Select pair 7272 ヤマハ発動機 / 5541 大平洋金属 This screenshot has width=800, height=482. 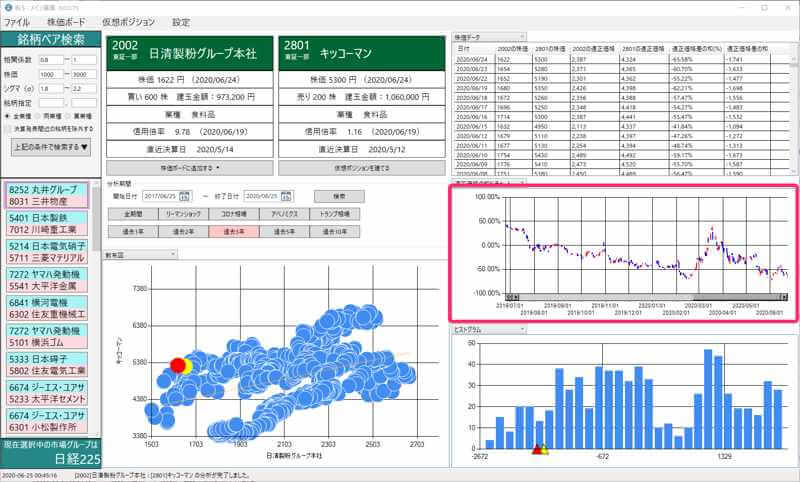(47, 280)
